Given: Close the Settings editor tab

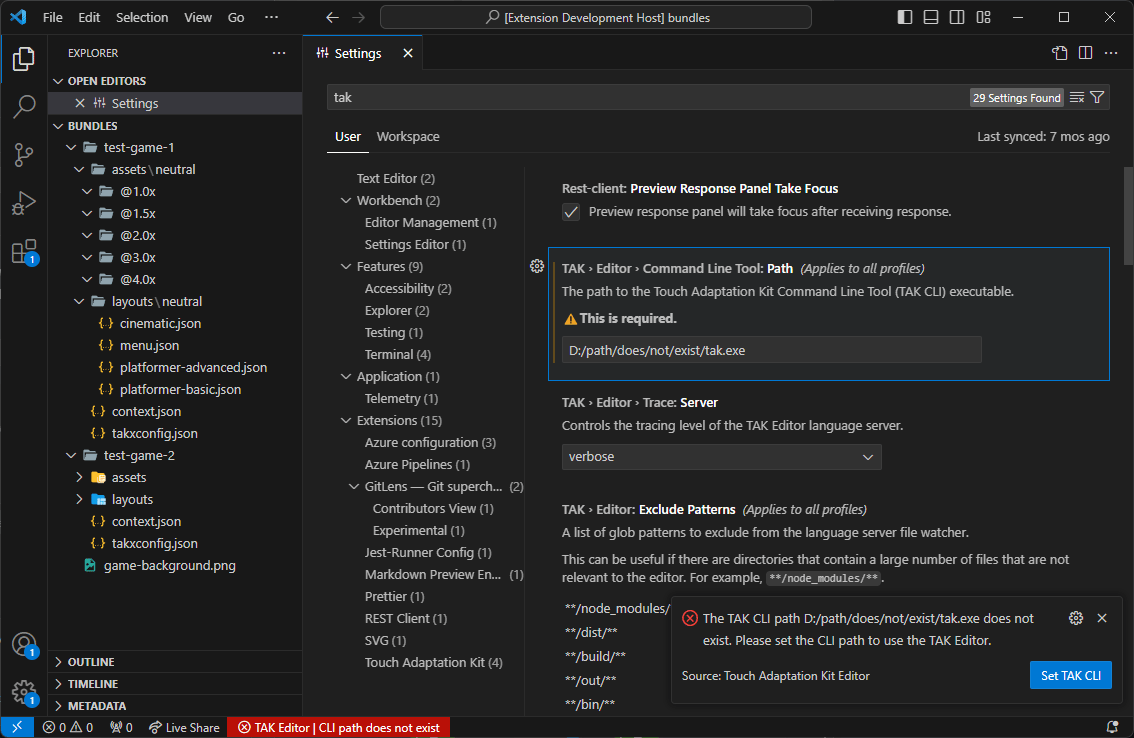Looking at the screenshot, I should pos(408,54).
